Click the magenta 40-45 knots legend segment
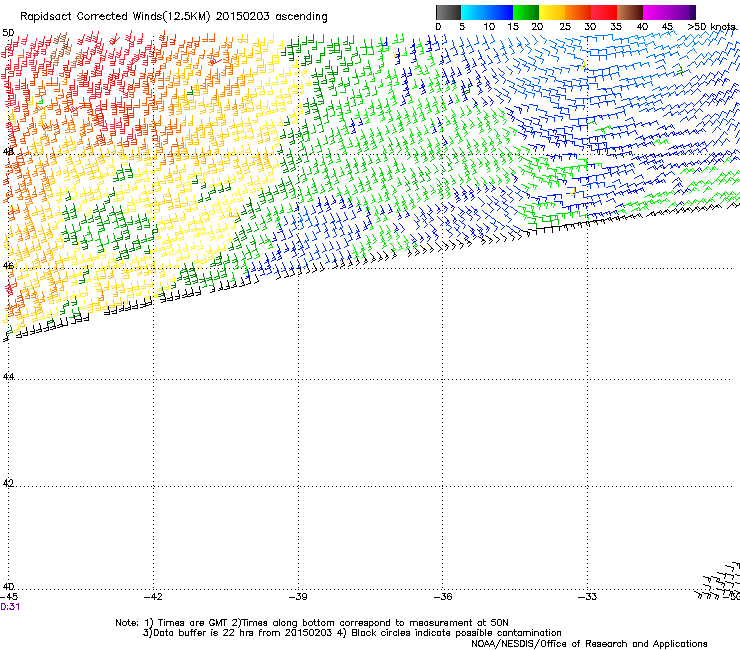 coord(656,12)
